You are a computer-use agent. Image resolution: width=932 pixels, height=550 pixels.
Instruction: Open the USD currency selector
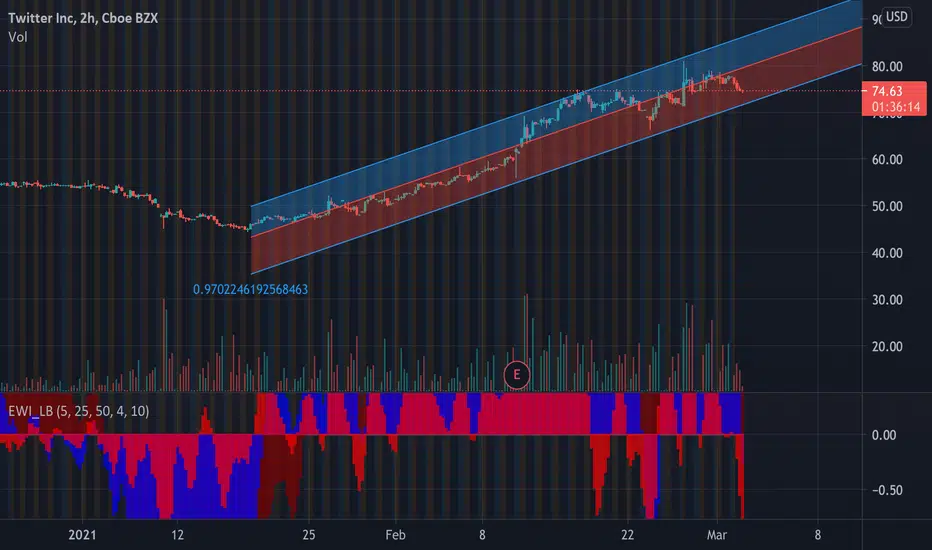click(x=896, y=17)
